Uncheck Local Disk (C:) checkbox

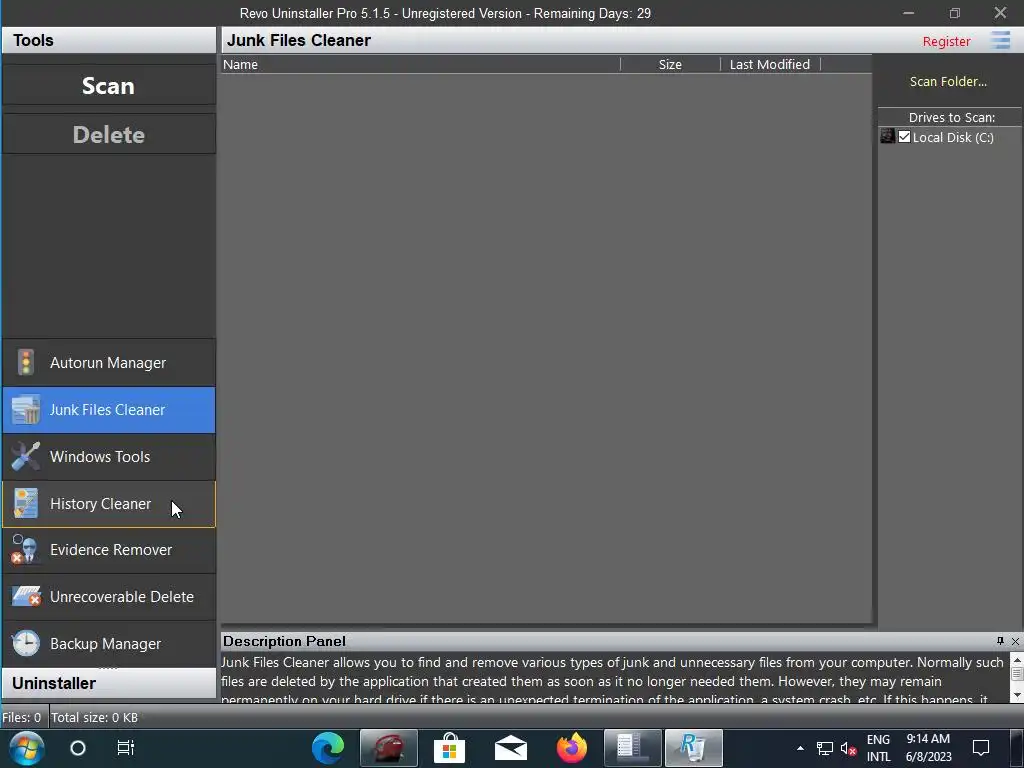pyautogui.click(x=904, y=136)
